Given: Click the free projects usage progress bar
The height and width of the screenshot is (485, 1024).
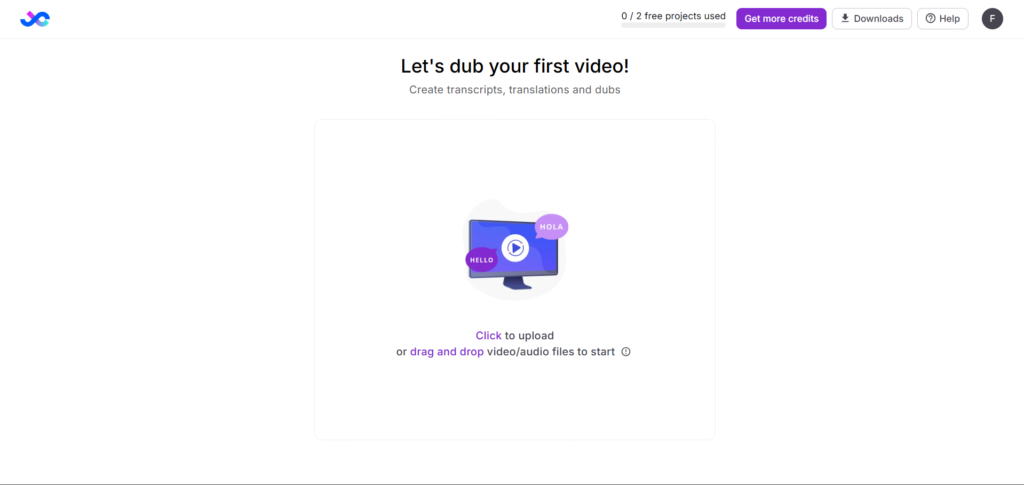Looking at the screenshot, I should pos(672,26).
